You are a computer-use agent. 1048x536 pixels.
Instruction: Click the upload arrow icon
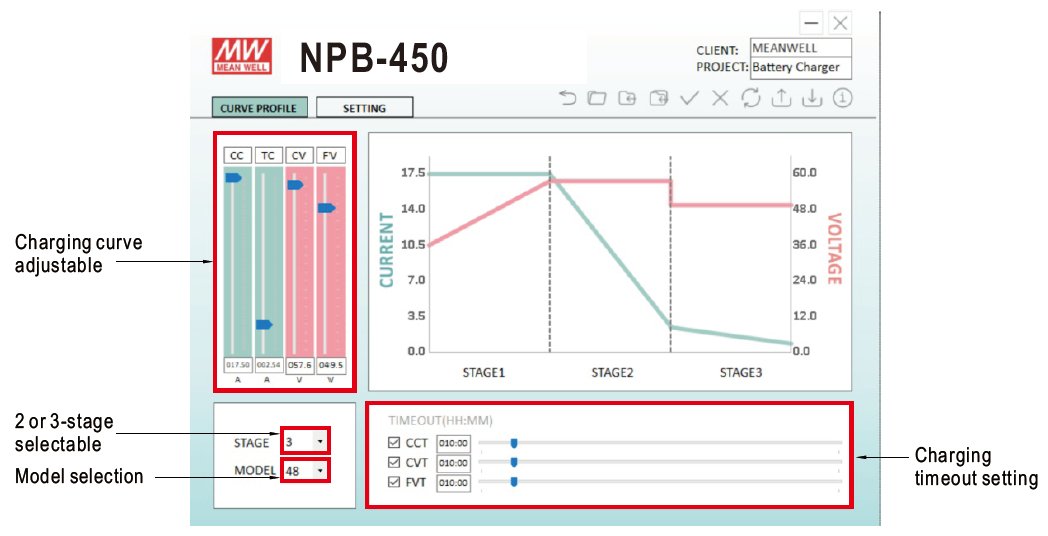click(781, 98)
